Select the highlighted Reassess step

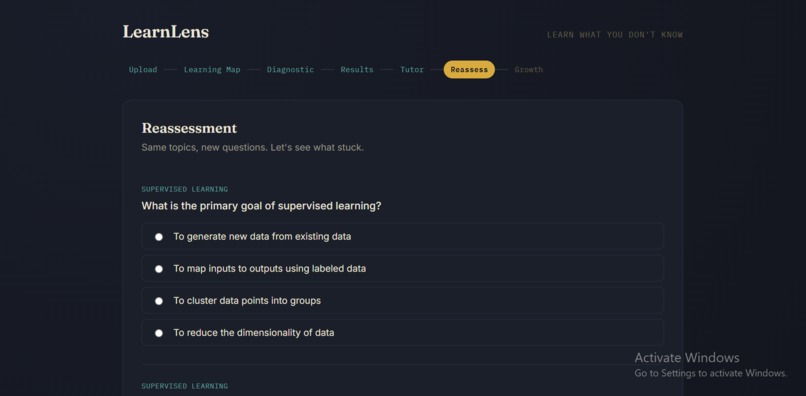(469, 69)
